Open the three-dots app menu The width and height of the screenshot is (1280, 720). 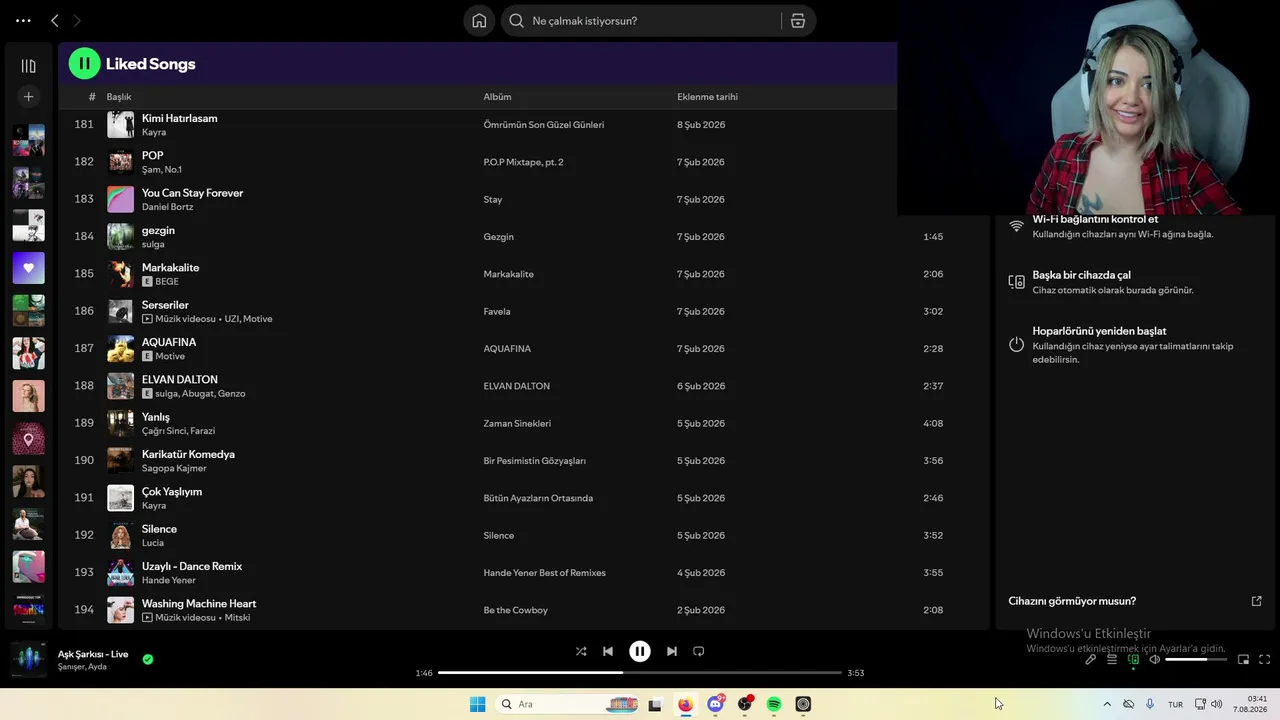point(23,20)
